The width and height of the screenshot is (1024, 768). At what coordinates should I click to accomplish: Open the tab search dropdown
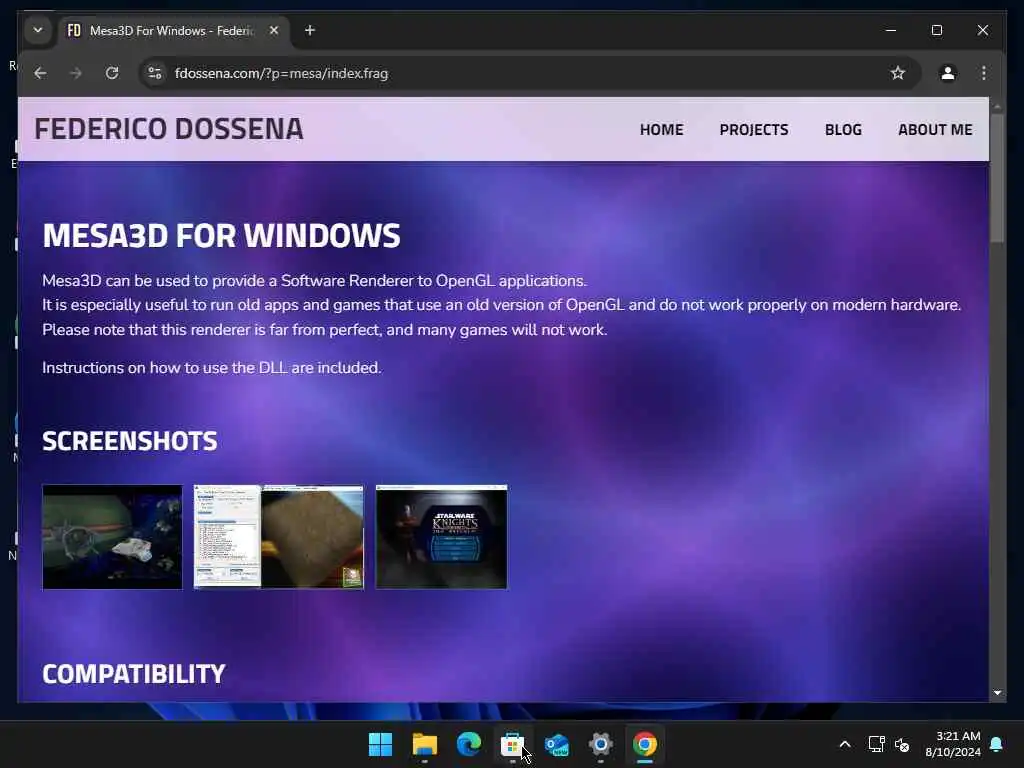(x=38, y=30)
